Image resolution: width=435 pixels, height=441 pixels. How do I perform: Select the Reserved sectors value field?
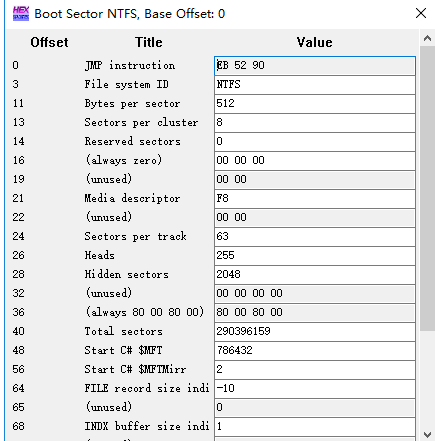(315, 142)
